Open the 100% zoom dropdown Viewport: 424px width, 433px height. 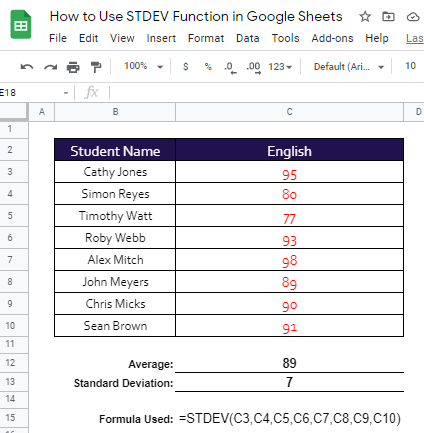(144, 66)
